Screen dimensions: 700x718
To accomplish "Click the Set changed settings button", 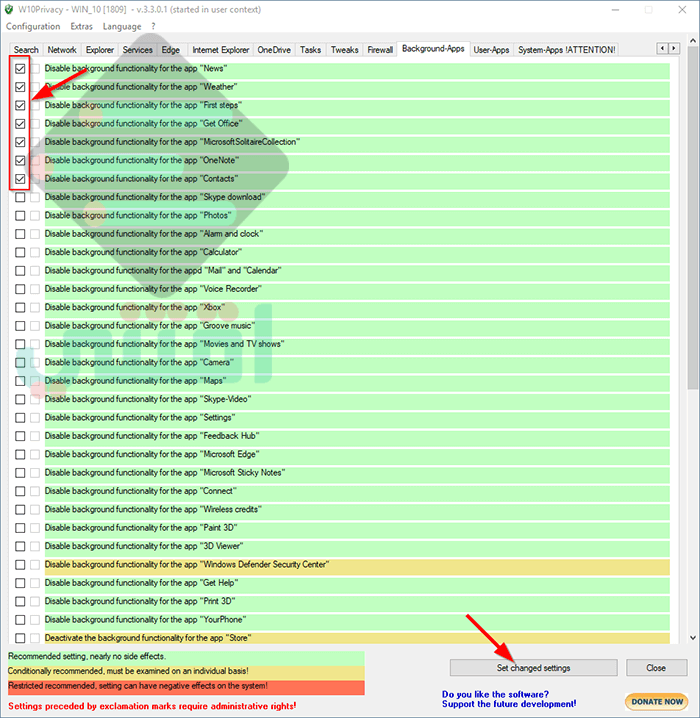I will click(533, 668).
